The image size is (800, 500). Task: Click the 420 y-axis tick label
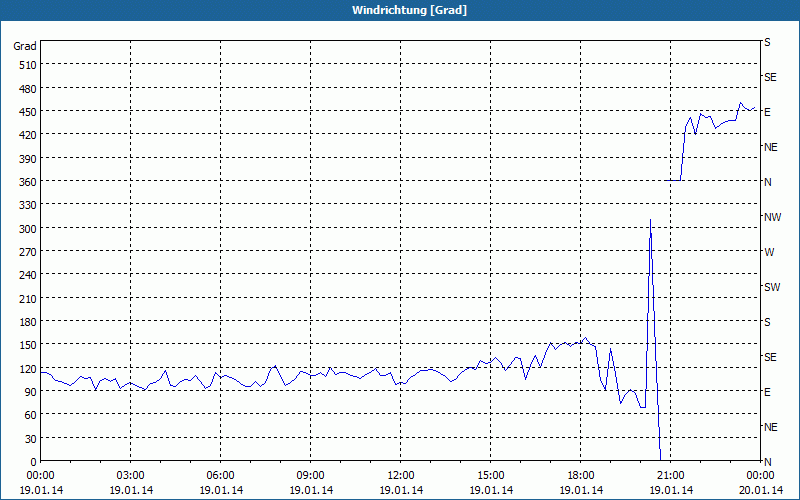(28, 135)
